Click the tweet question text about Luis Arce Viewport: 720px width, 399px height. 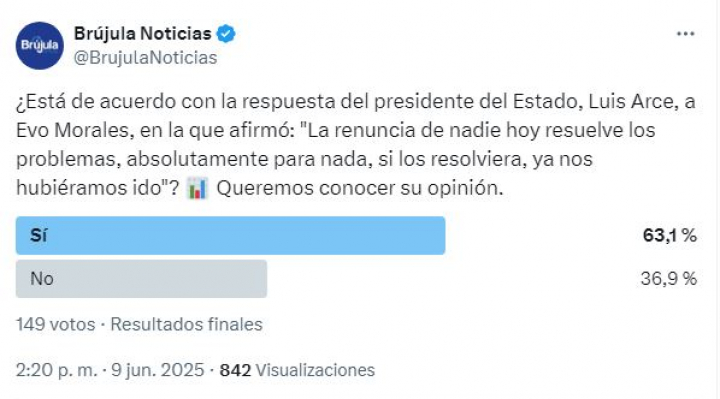pyautogui.click(x=356, y=145)
